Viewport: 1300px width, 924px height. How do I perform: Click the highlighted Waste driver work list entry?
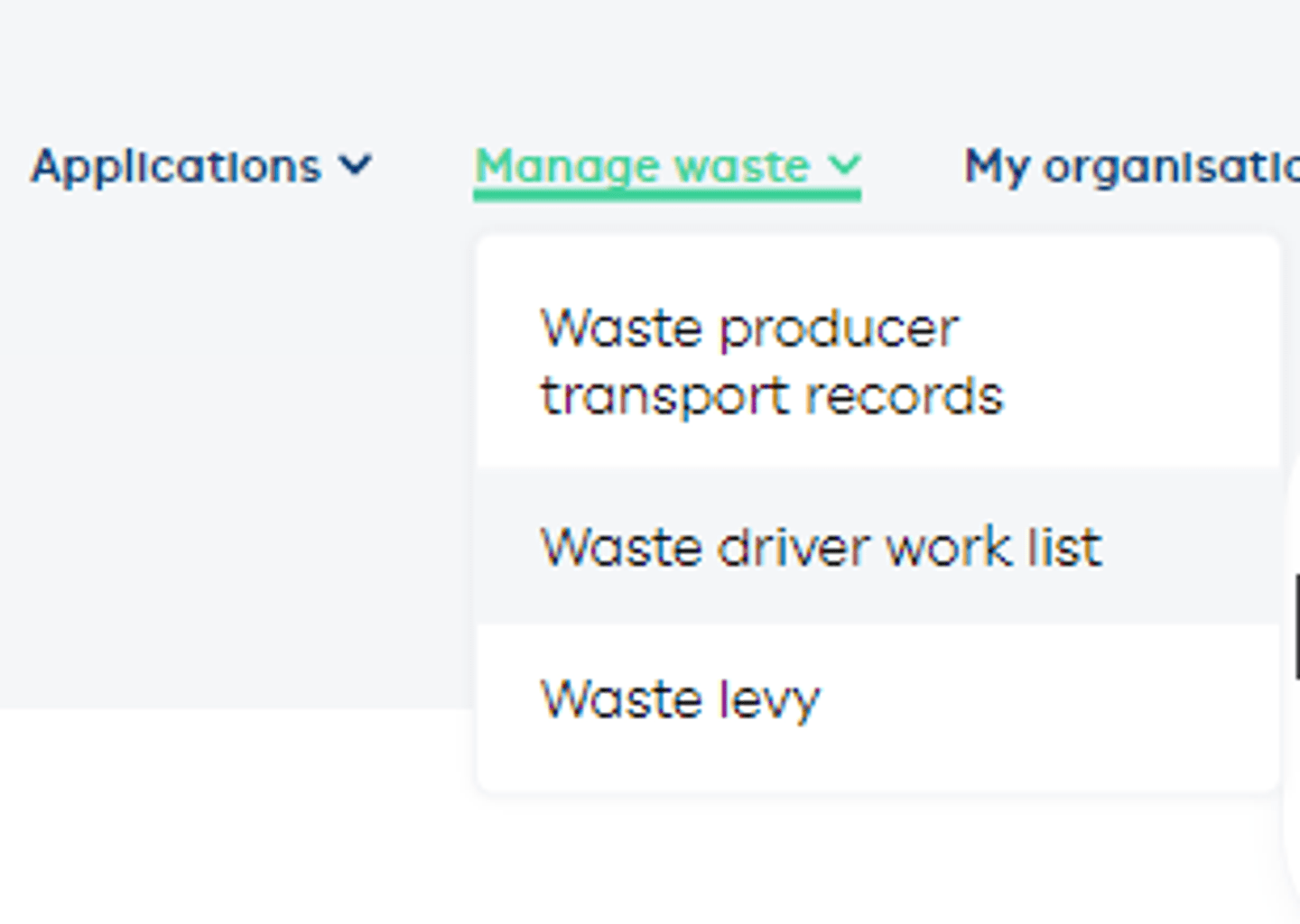tap(822, 546)
